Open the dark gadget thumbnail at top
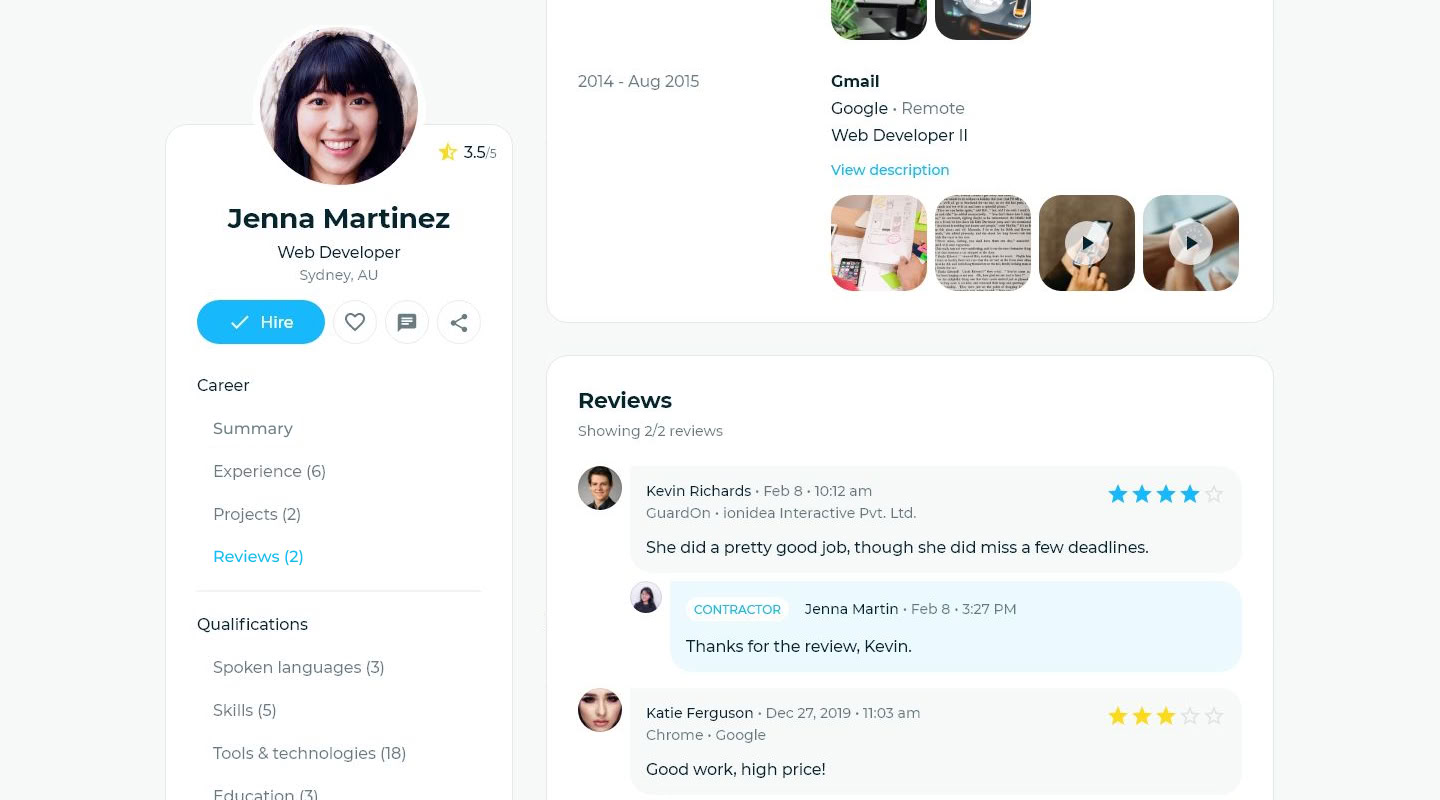This screenshot has height=800, width=1440. [983, 19]
